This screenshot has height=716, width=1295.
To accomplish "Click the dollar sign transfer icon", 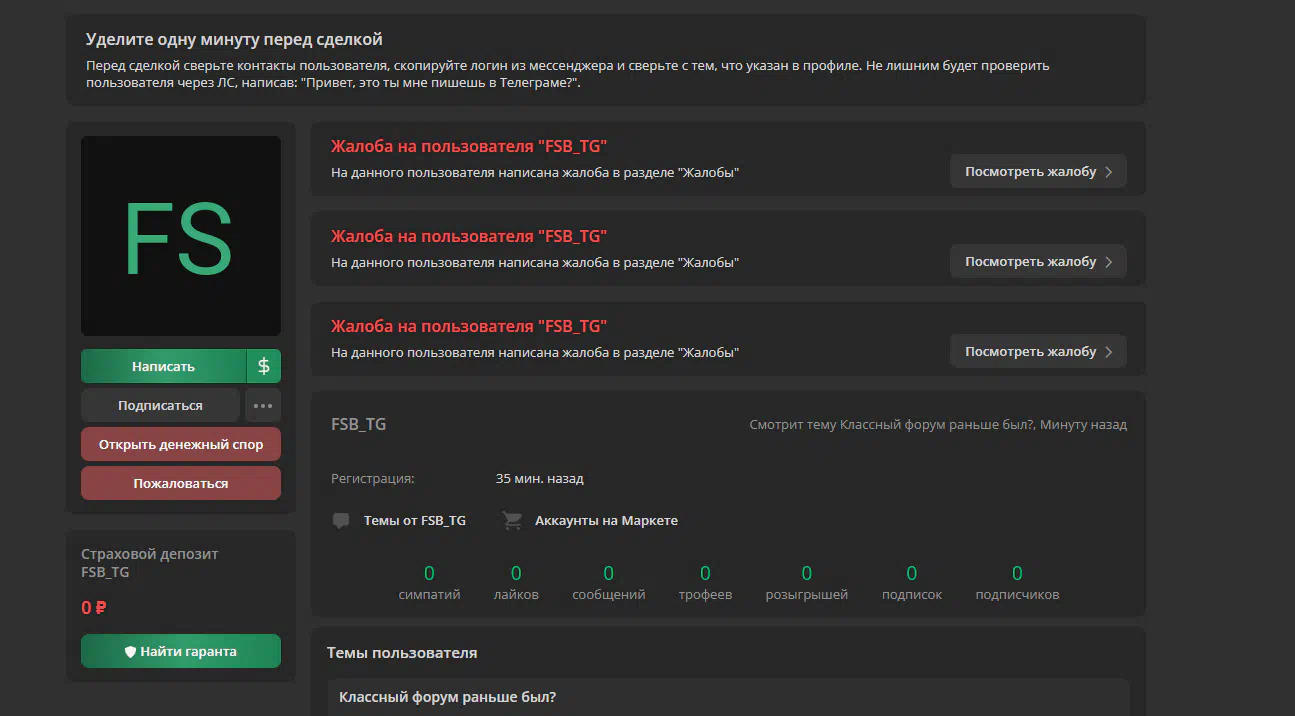I will (264, 366).
